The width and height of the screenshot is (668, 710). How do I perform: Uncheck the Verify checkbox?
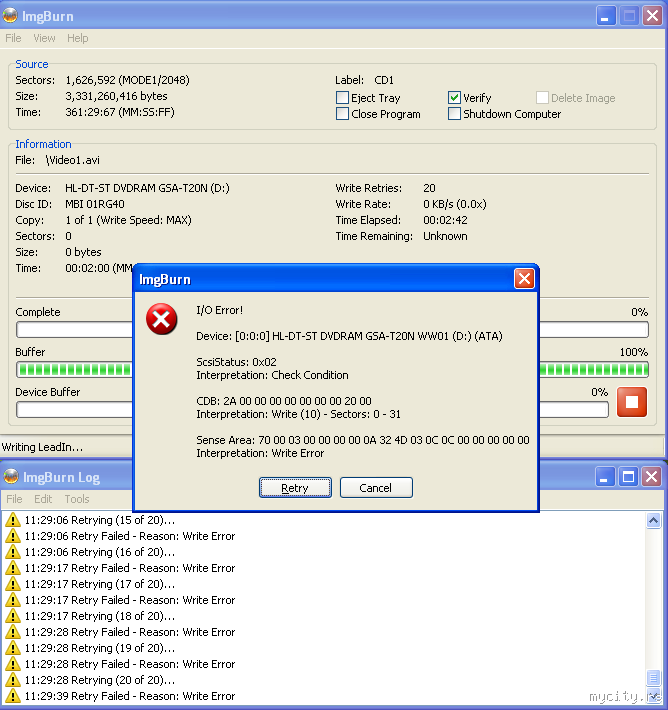pyautogui.click(x=454, y=98)
